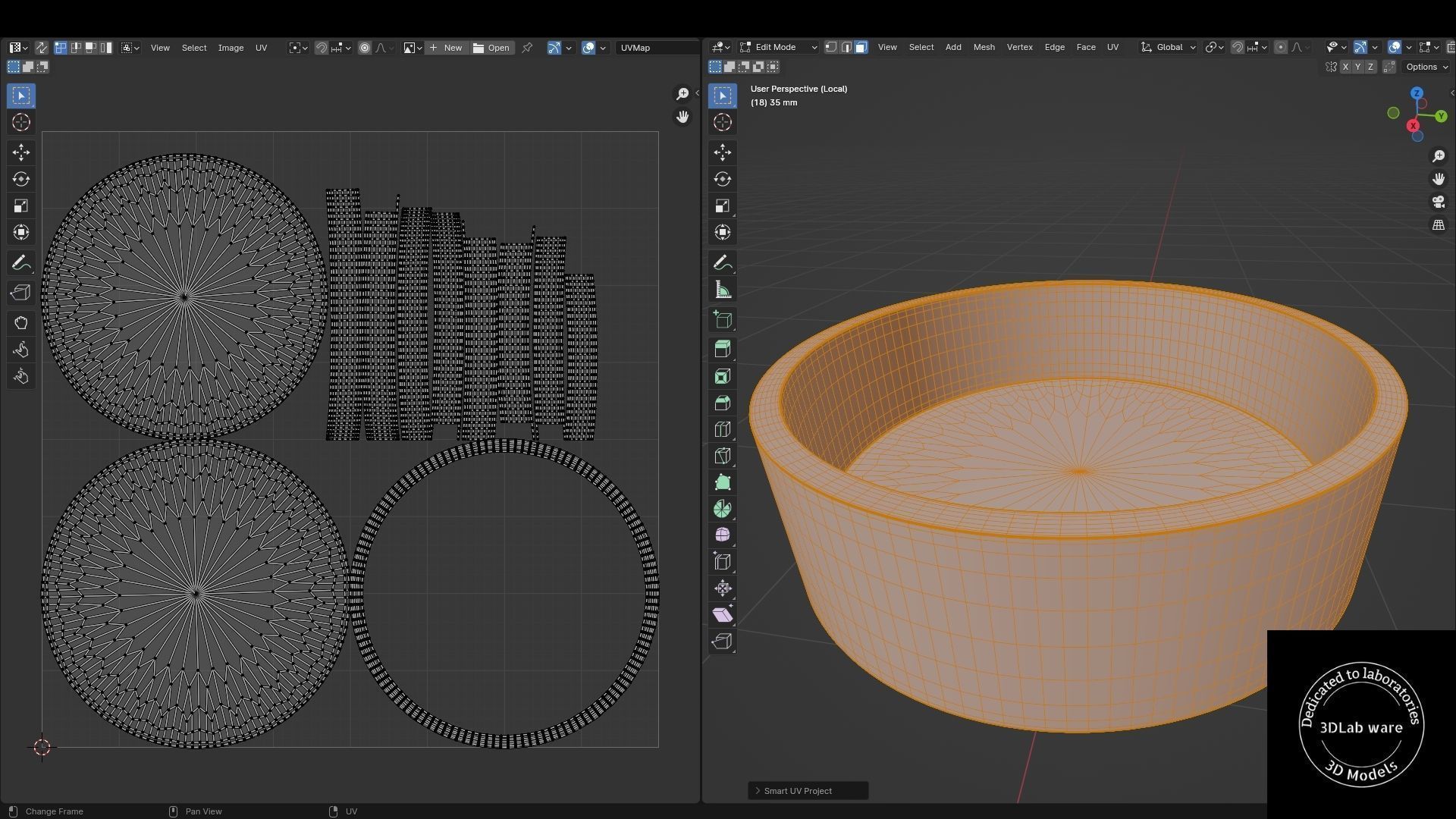Viewport: 1456px width, 819px height.
Task: Toggle camera view in 3D viewport
Action: point(1438,202)
